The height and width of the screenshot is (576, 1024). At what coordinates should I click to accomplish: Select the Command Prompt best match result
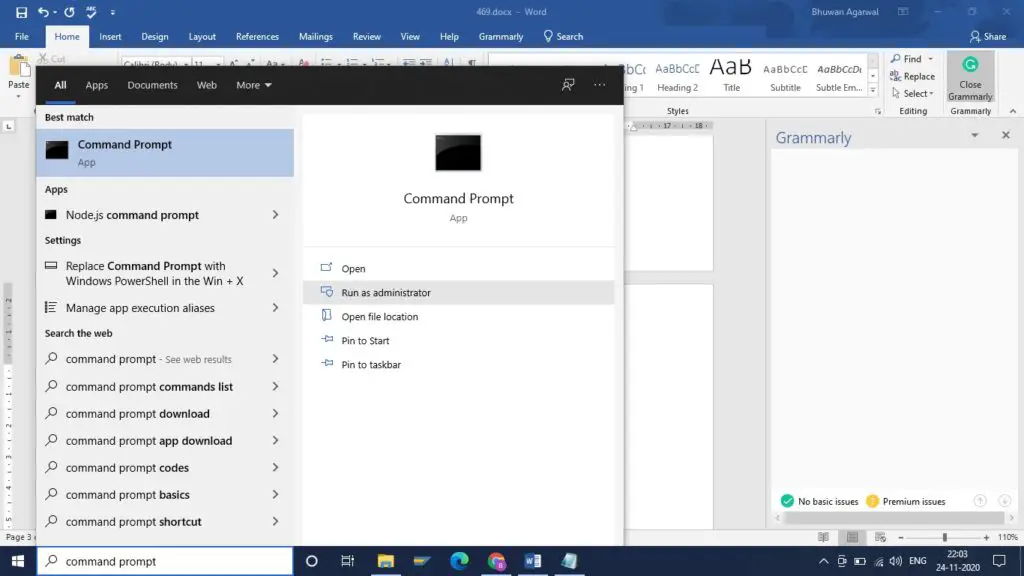[165, 153]
